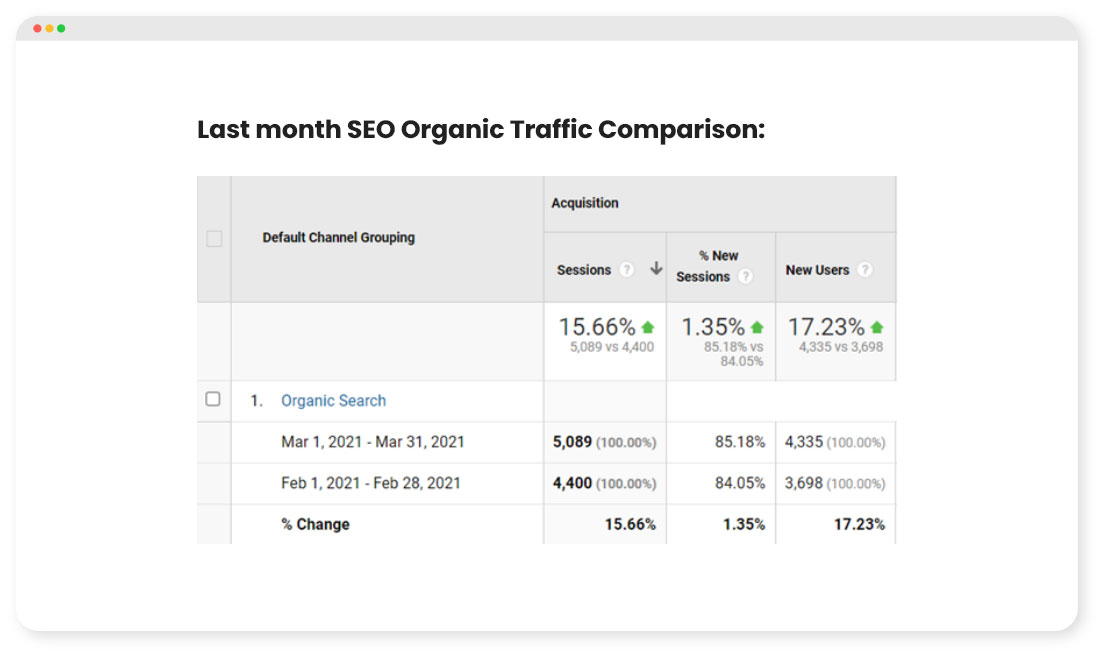Open the % New Sessions help icon
Viewport: 1104px width, 657px height.
click(745, 277)
